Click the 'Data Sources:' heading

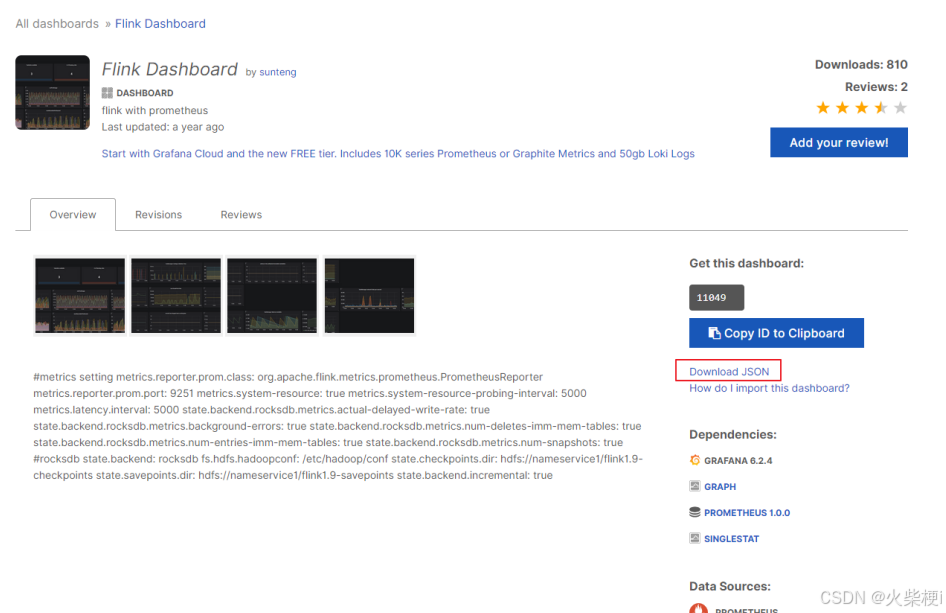click(x=729, y=586)
